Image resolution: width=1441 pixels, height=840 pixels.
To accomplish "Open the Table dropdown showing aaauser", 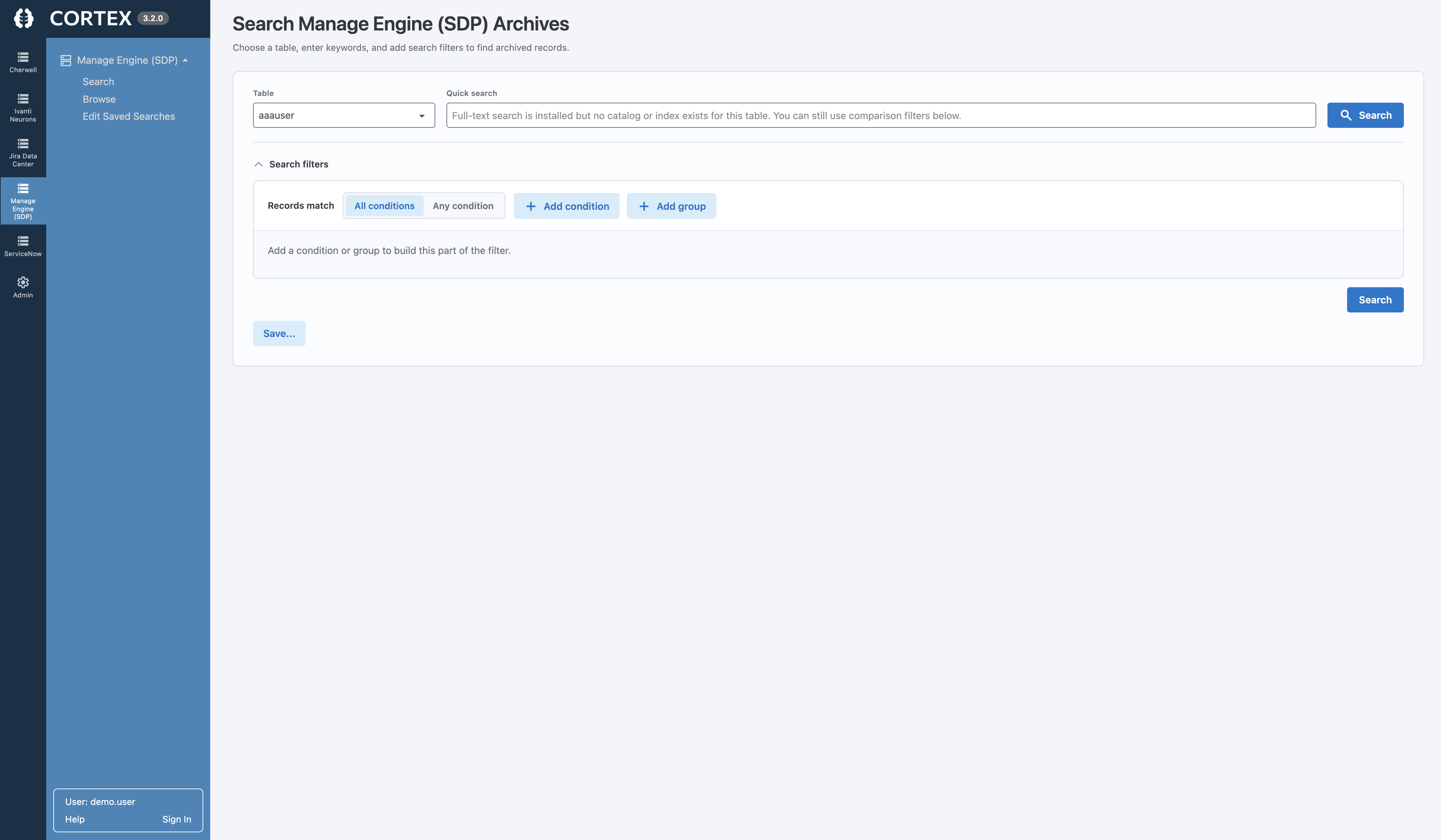I will [x=344, y=116].
